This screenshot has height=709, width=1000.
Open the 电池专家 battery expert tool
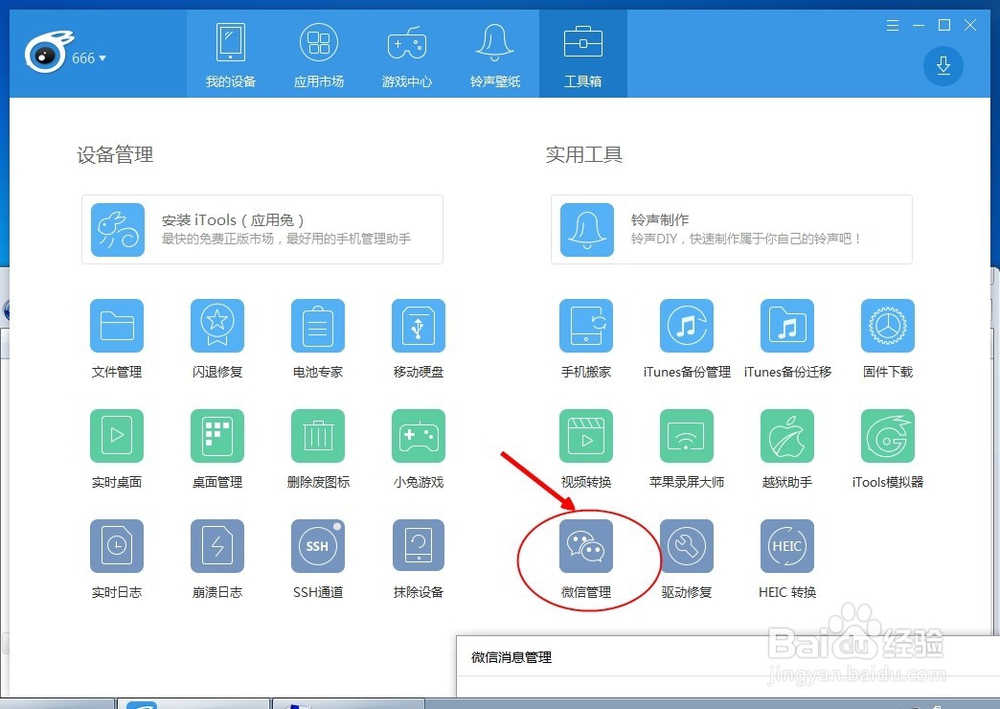pos(318,326)
